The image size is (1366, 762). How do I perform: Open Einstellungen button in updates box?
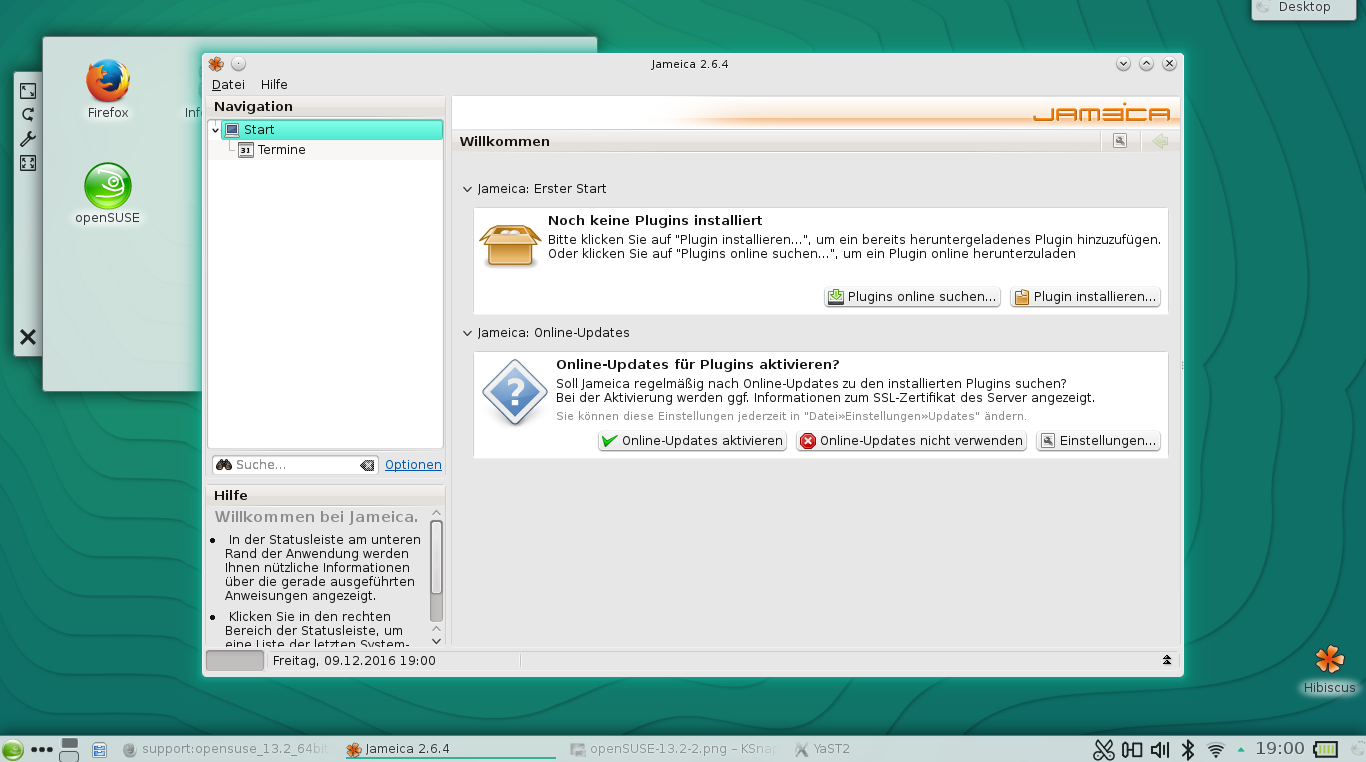tap(1098, 441)
